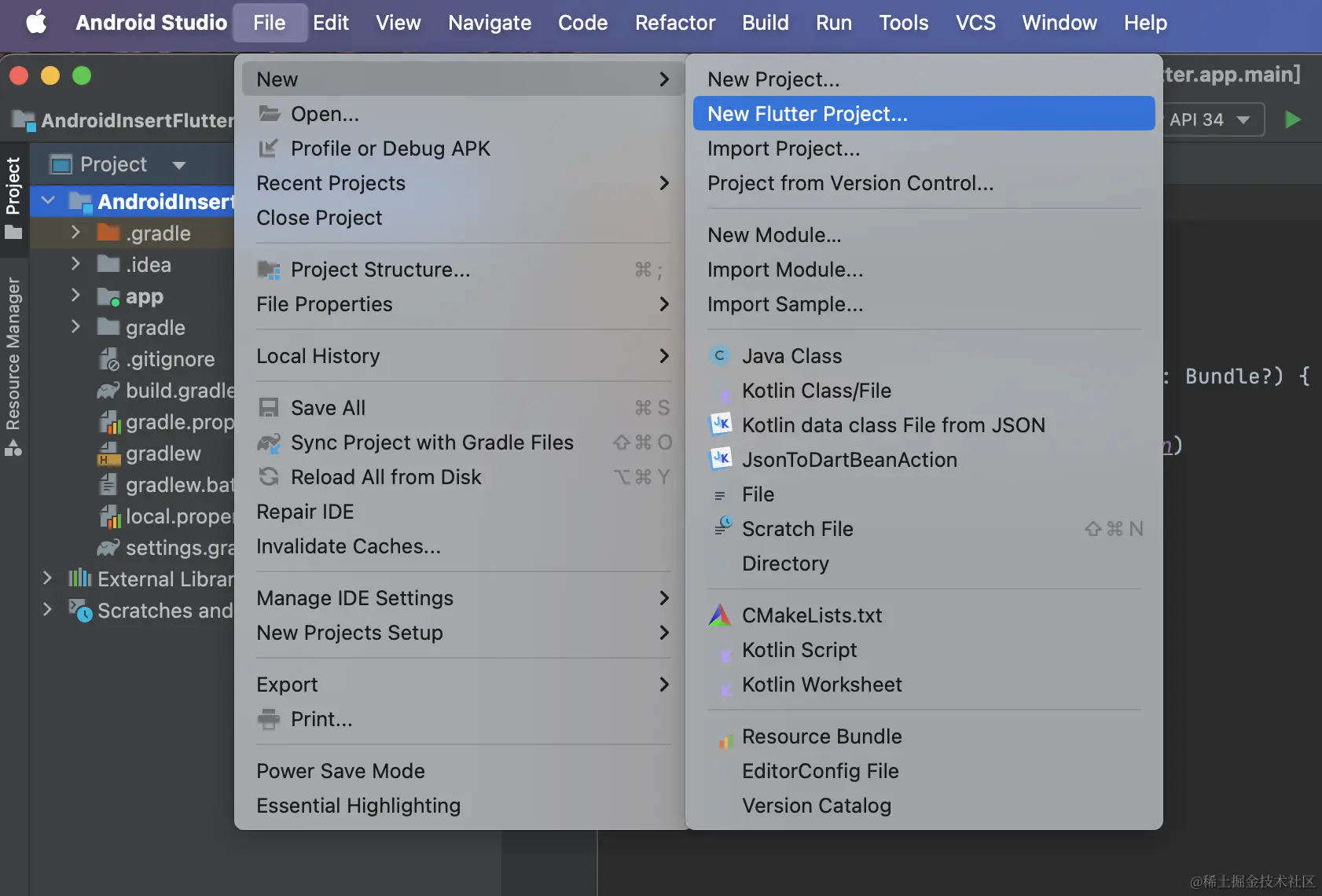Image resolution: width=1322 pixels, height=896 pixels.
Task: Create a new Scratch File
Action: (x=924, y=529)
